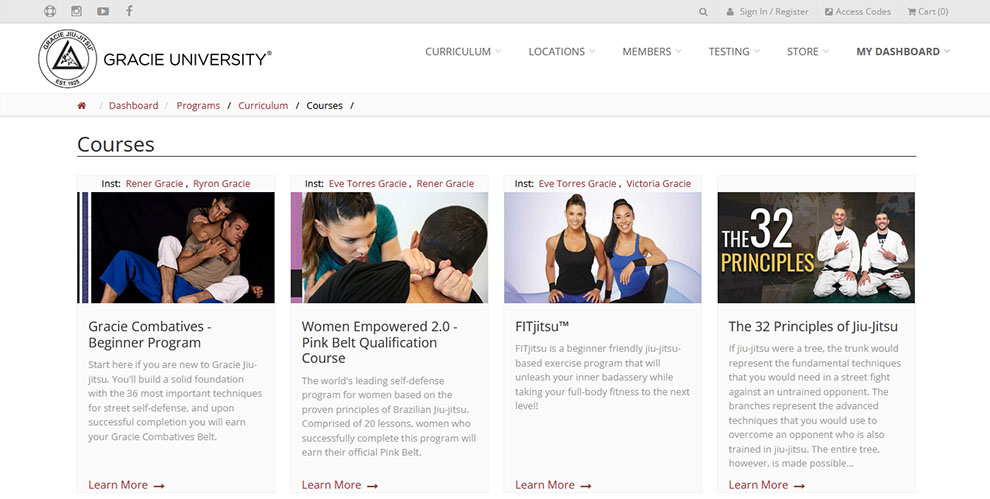
Task: Visit the Facebook icon link
Action: click(x=129, y=12)
